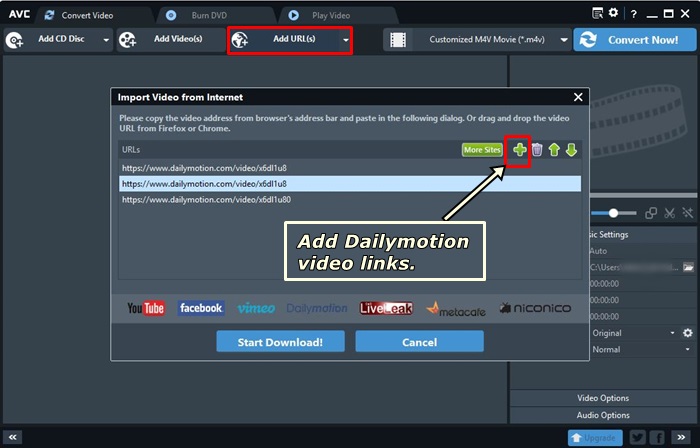The height and width of the screenshot is (448, 700).
Task: Click the Add Video(s) button
Action: point(171,39)
